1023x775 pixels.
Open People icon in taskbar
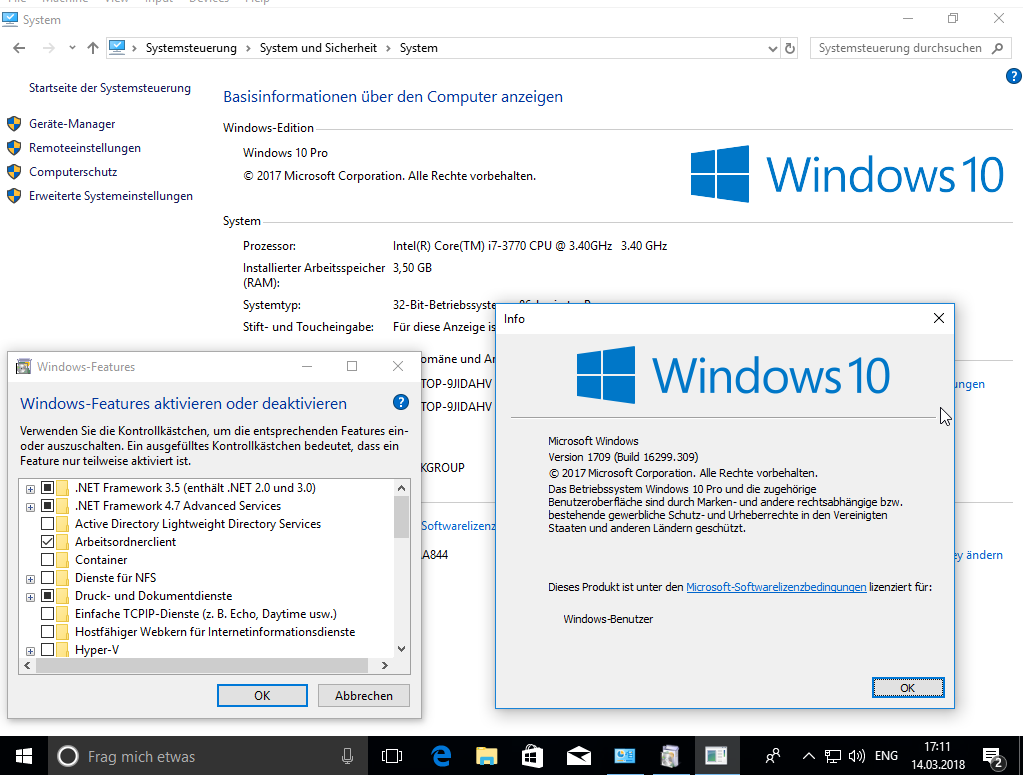773,756
